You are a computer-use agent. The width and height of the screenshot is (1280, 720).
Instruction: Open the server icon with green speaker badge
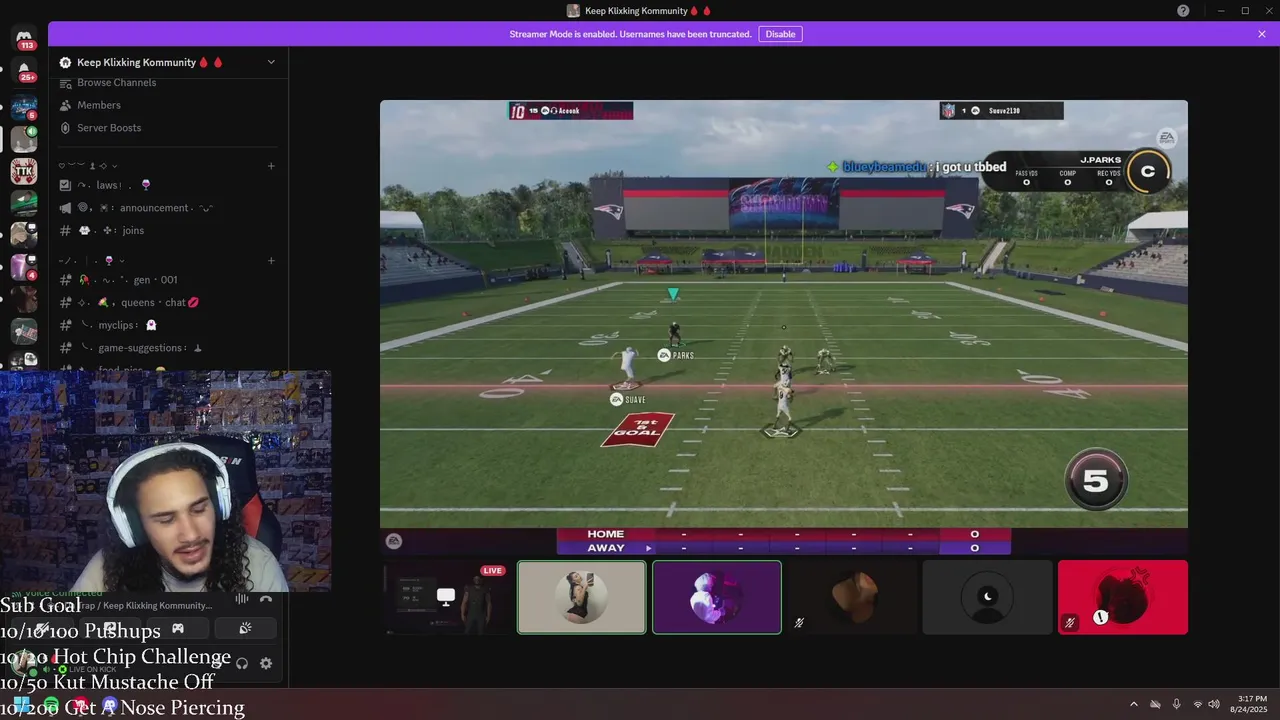24,139
